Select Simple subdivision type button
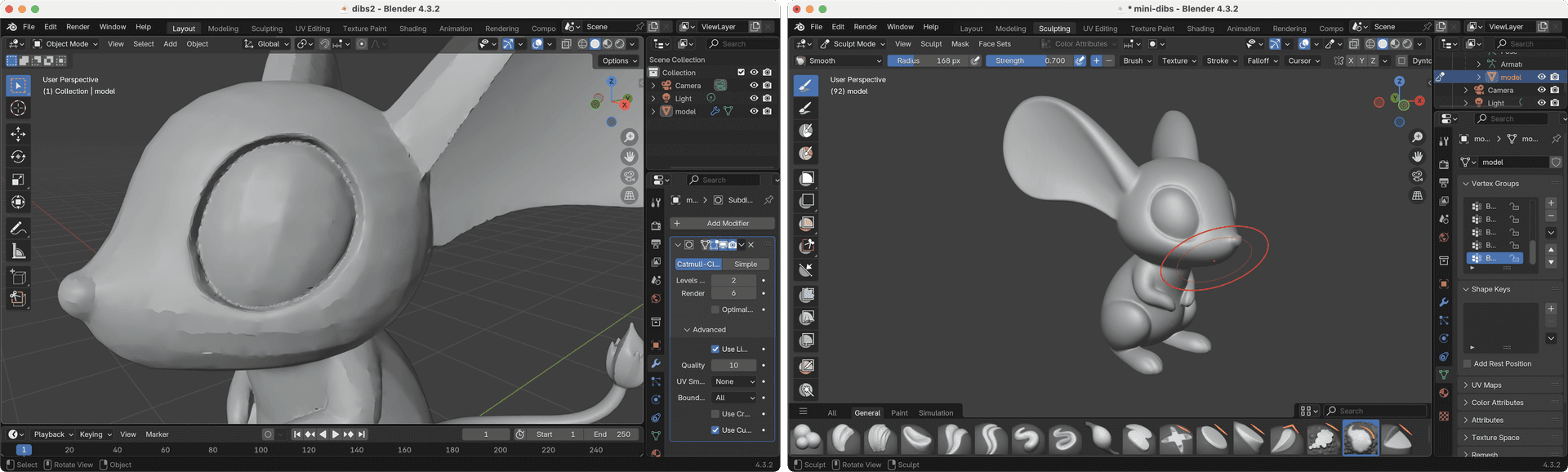This screenshot has height=472, width=1568. tap(745, 265)
